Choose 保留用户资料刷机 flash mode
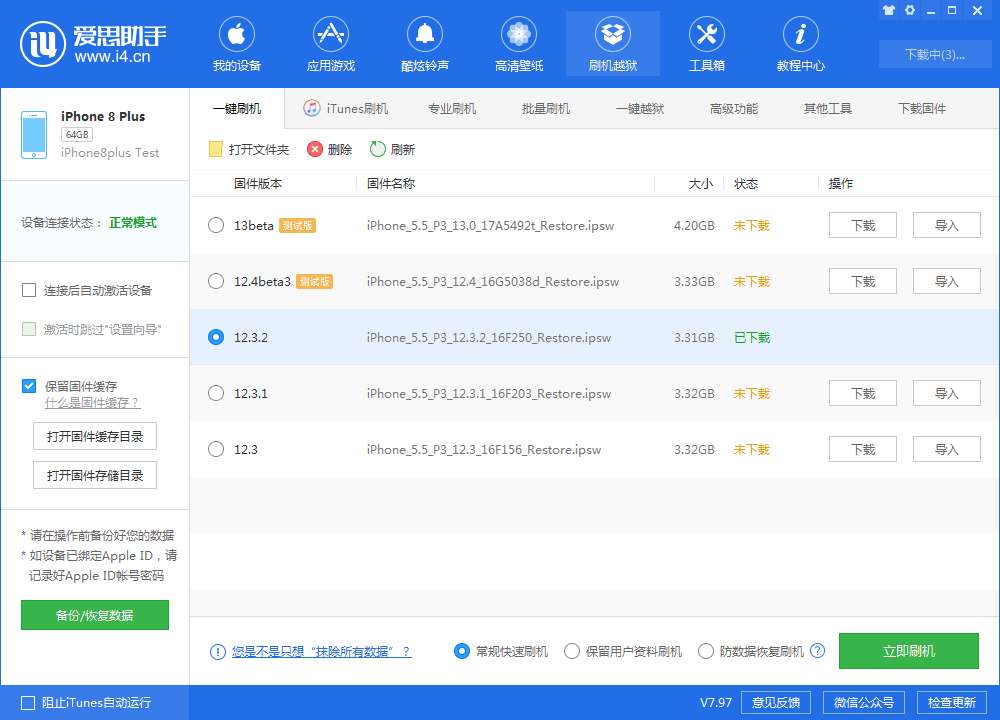The width and height of the screenshot is (1000, 720). point(571,650)
